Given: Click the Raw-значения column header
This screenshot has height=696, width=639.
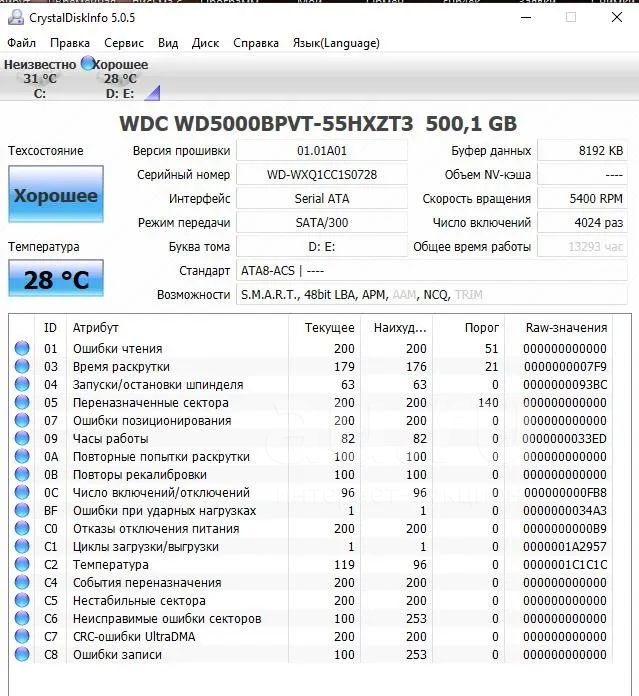Looking at the screenshot, I should (x=559, y=328).
